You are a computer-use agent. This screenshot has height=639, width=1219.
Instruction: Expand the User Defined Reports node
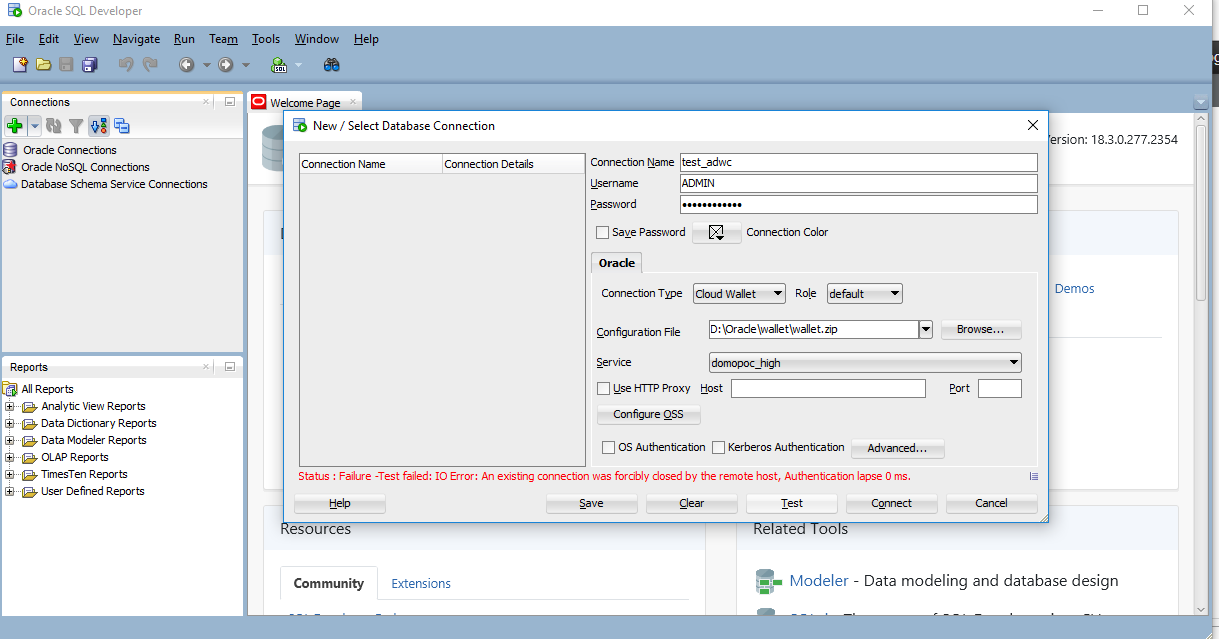click(x=10, y=492)
